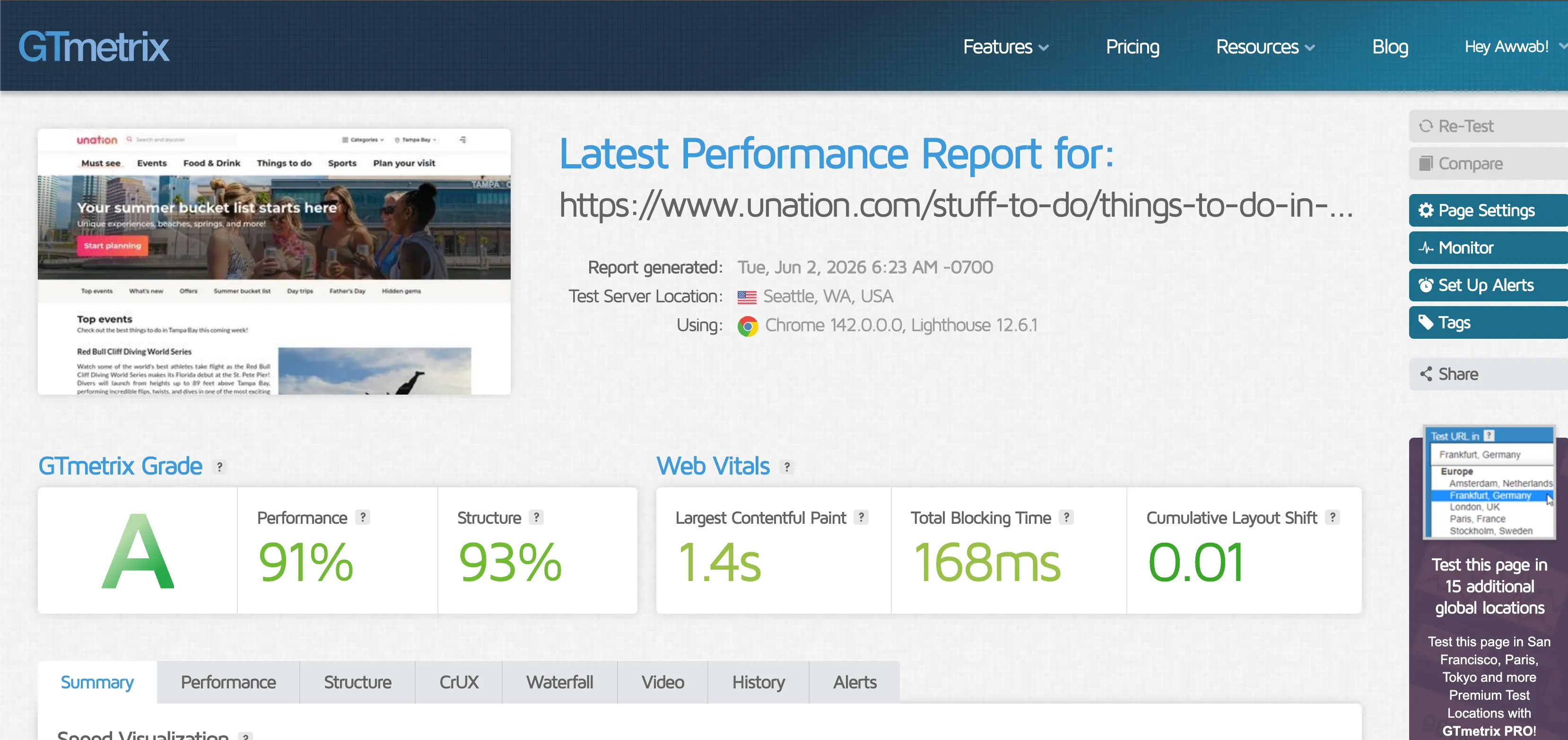
Task: Switch to the Waterfall tab
Action: (559, 682)
